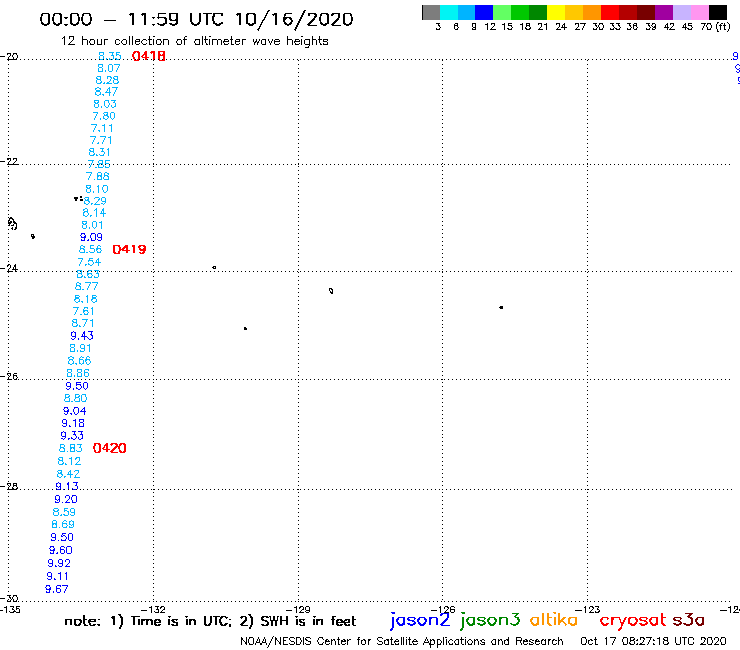Click the -129 longitude axis label
This screenshot has height=650, width=740.
[298, 609]
